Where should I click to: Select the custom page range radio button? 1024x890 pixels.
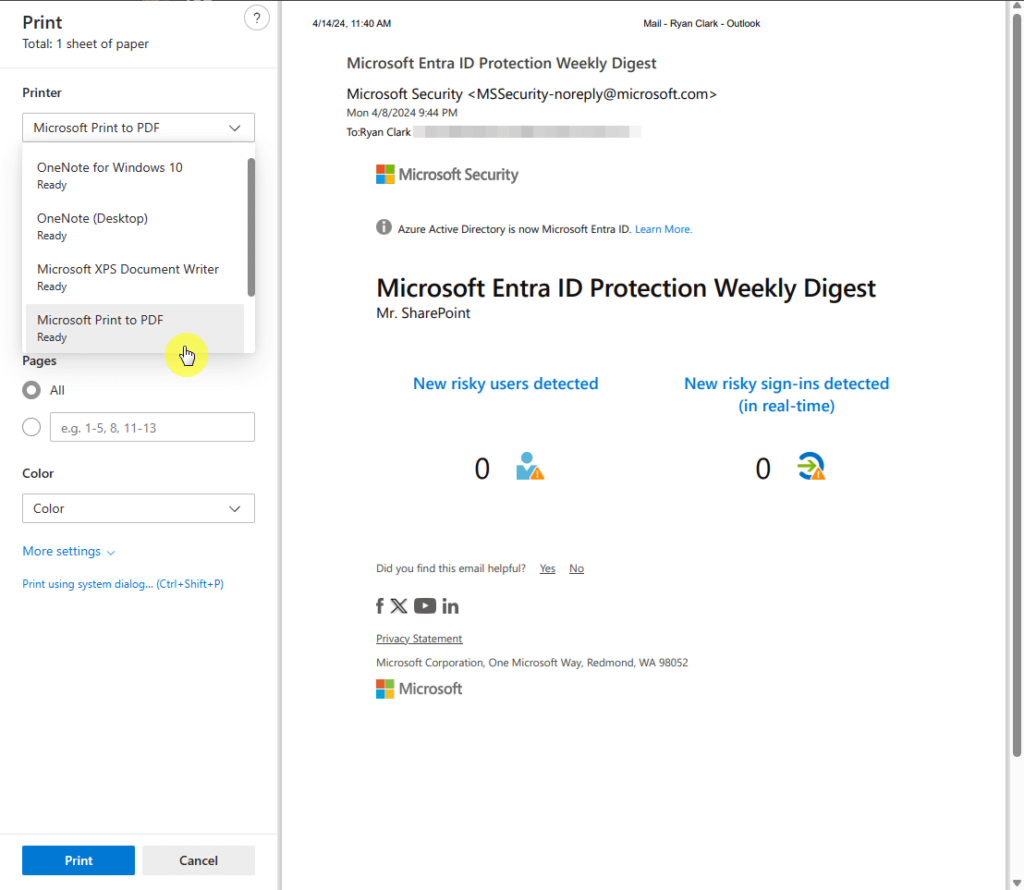pos(31,427)
